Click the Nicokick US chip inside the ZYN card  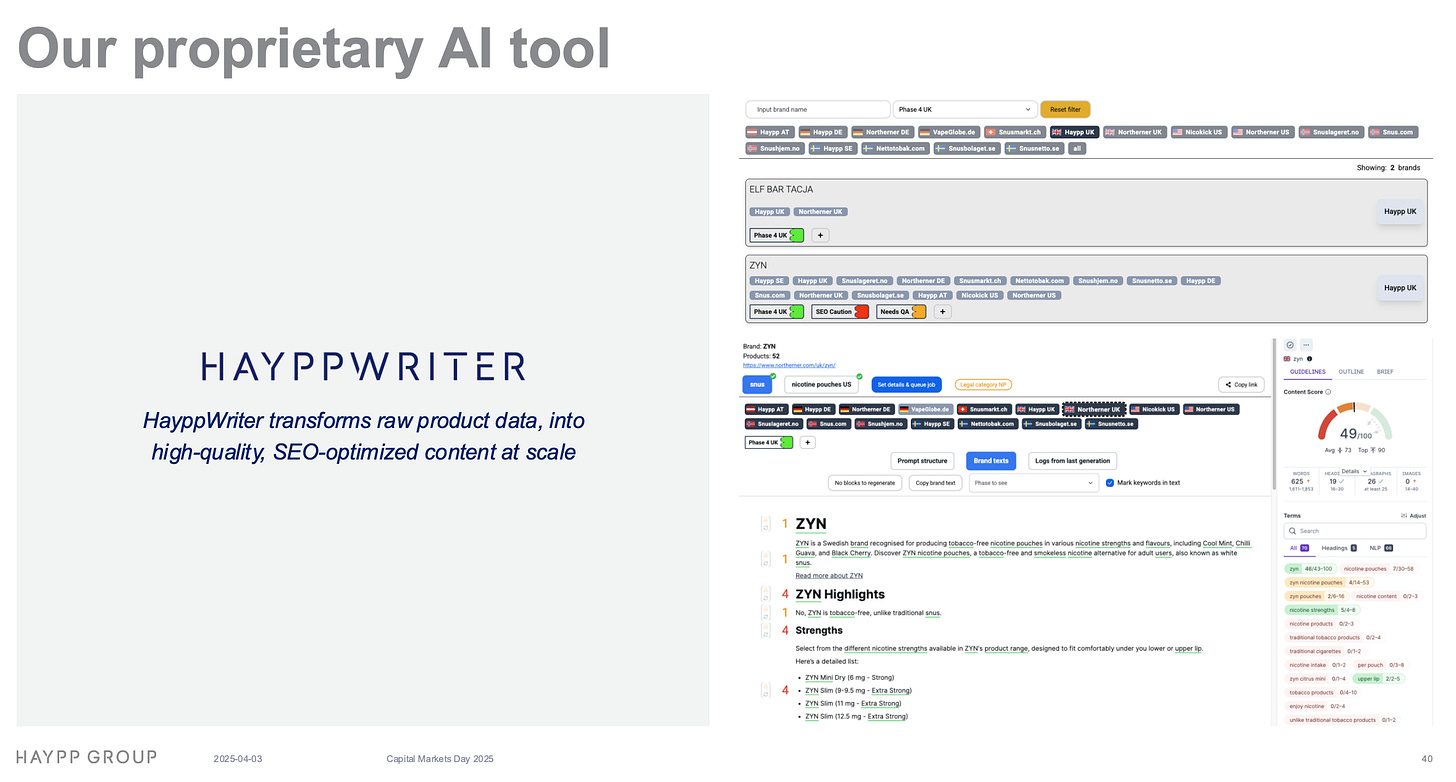click(x=979, y=295)
